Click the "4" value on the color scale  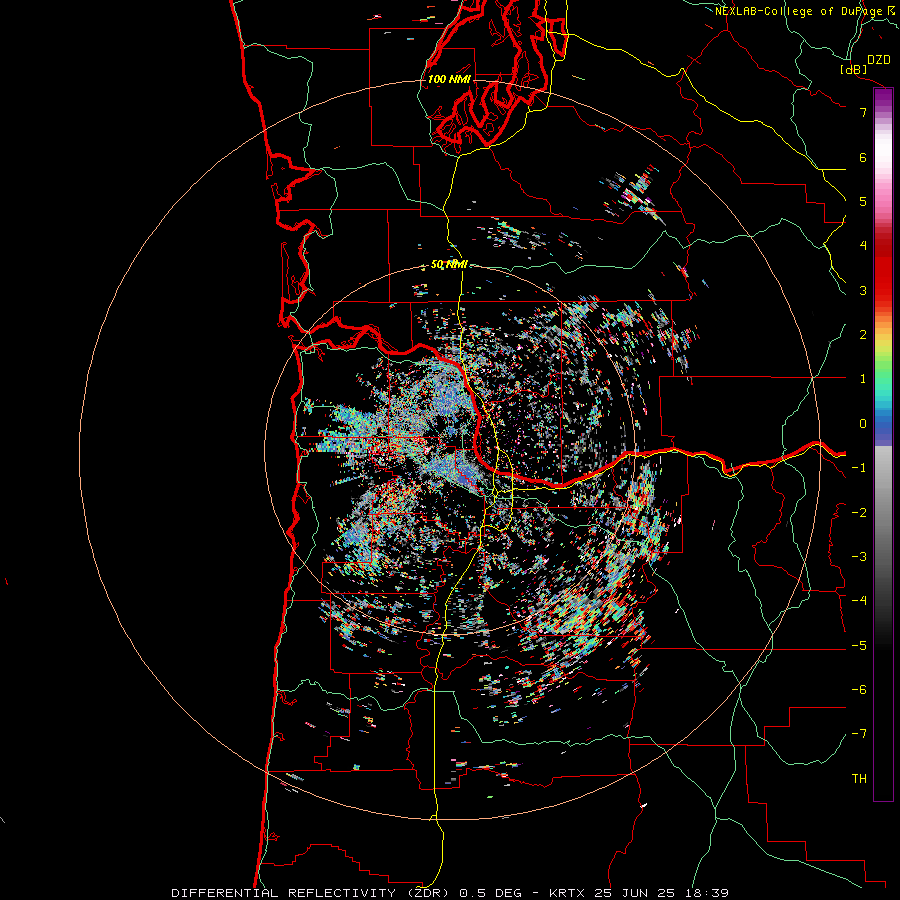point(863,246)
